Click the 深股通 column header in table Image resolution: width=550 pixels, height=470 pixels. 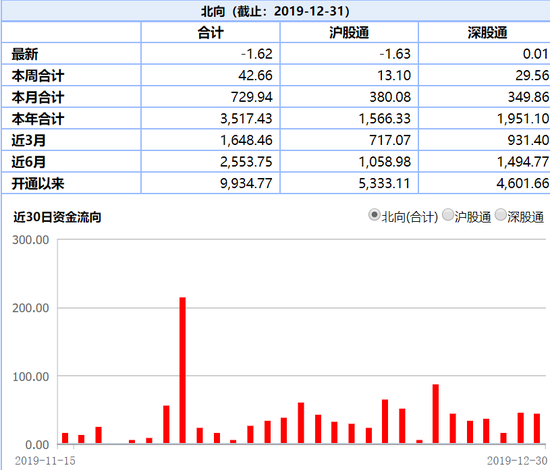tap(487, 33)
